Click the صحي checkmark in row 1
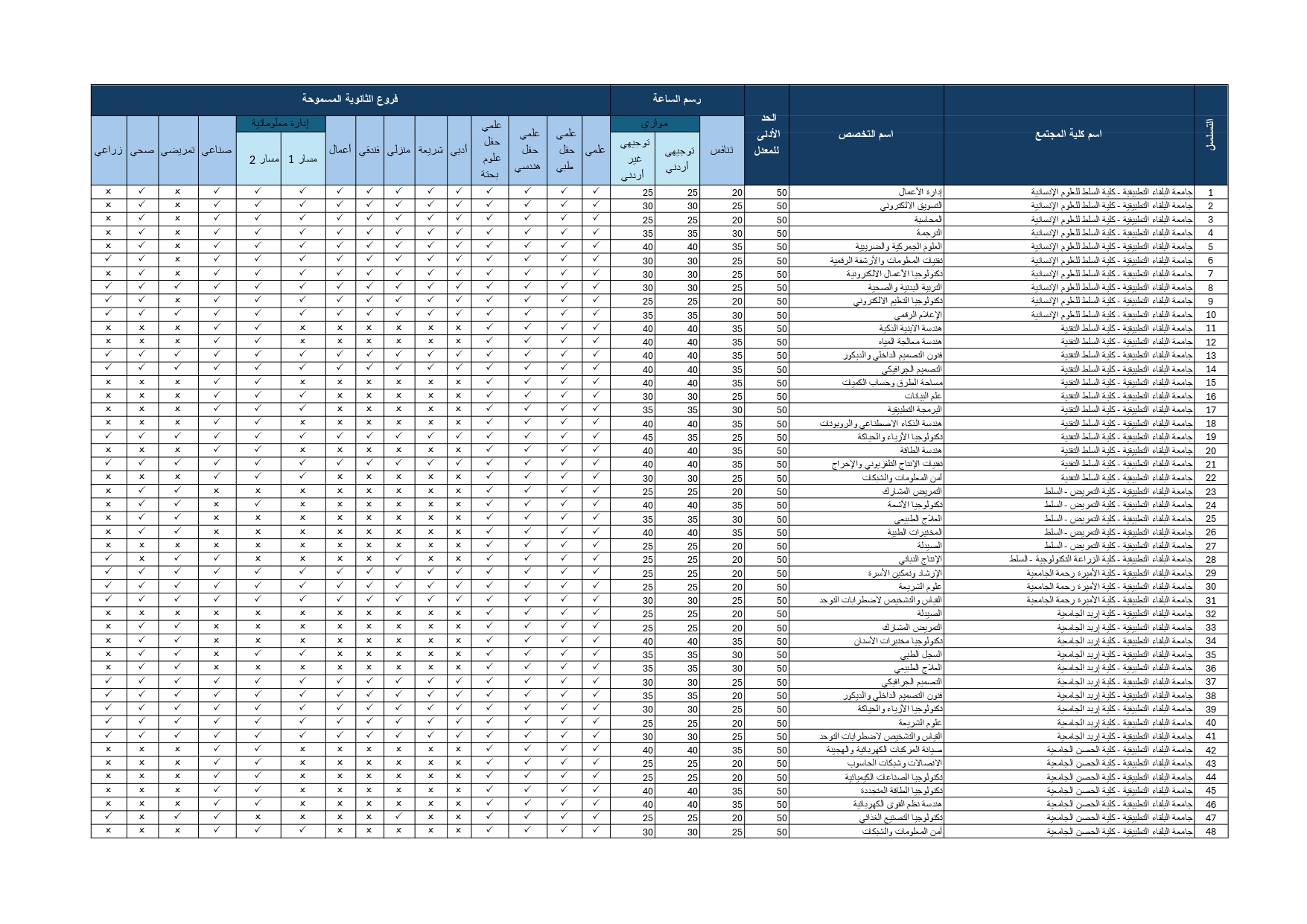Viewport: 1307px width, 924px height. (x=141, y=191)
